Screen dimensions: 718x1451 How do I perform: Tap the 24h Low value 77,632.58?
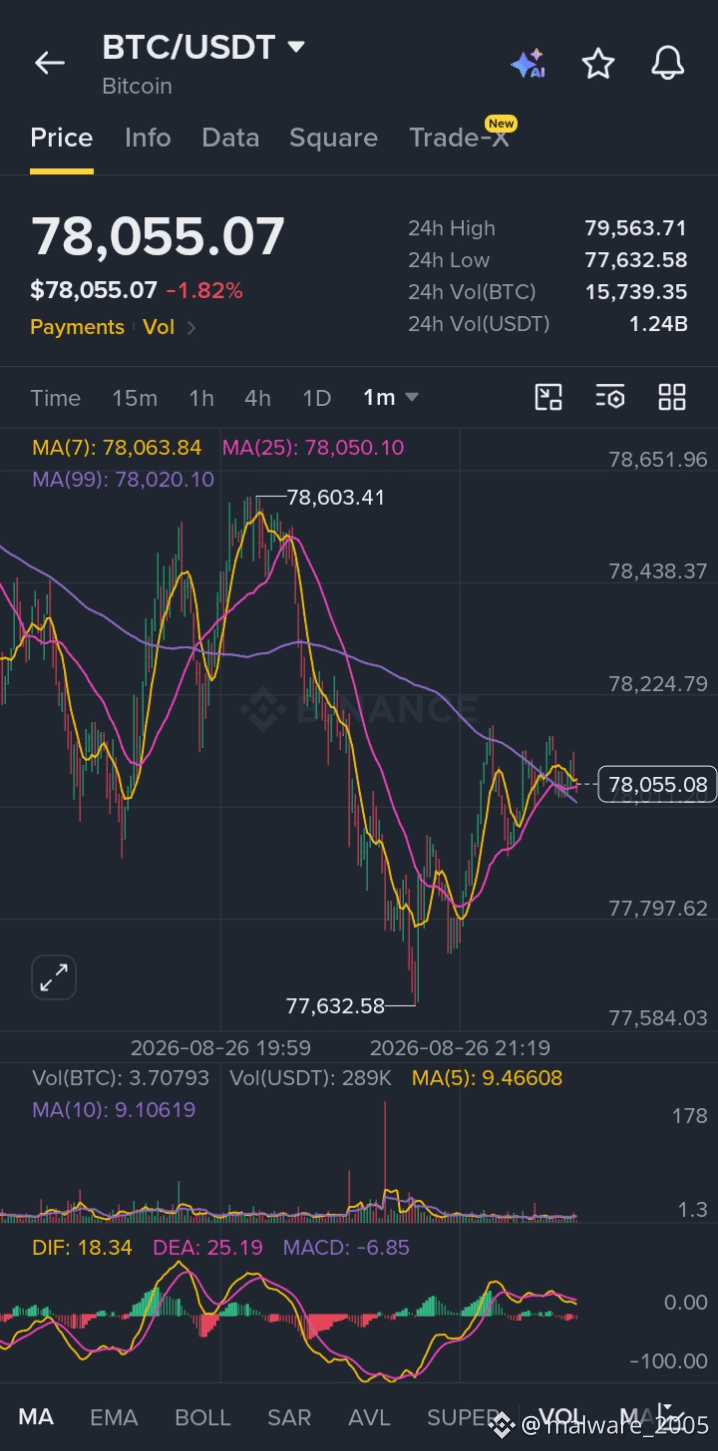coord(636,260)
